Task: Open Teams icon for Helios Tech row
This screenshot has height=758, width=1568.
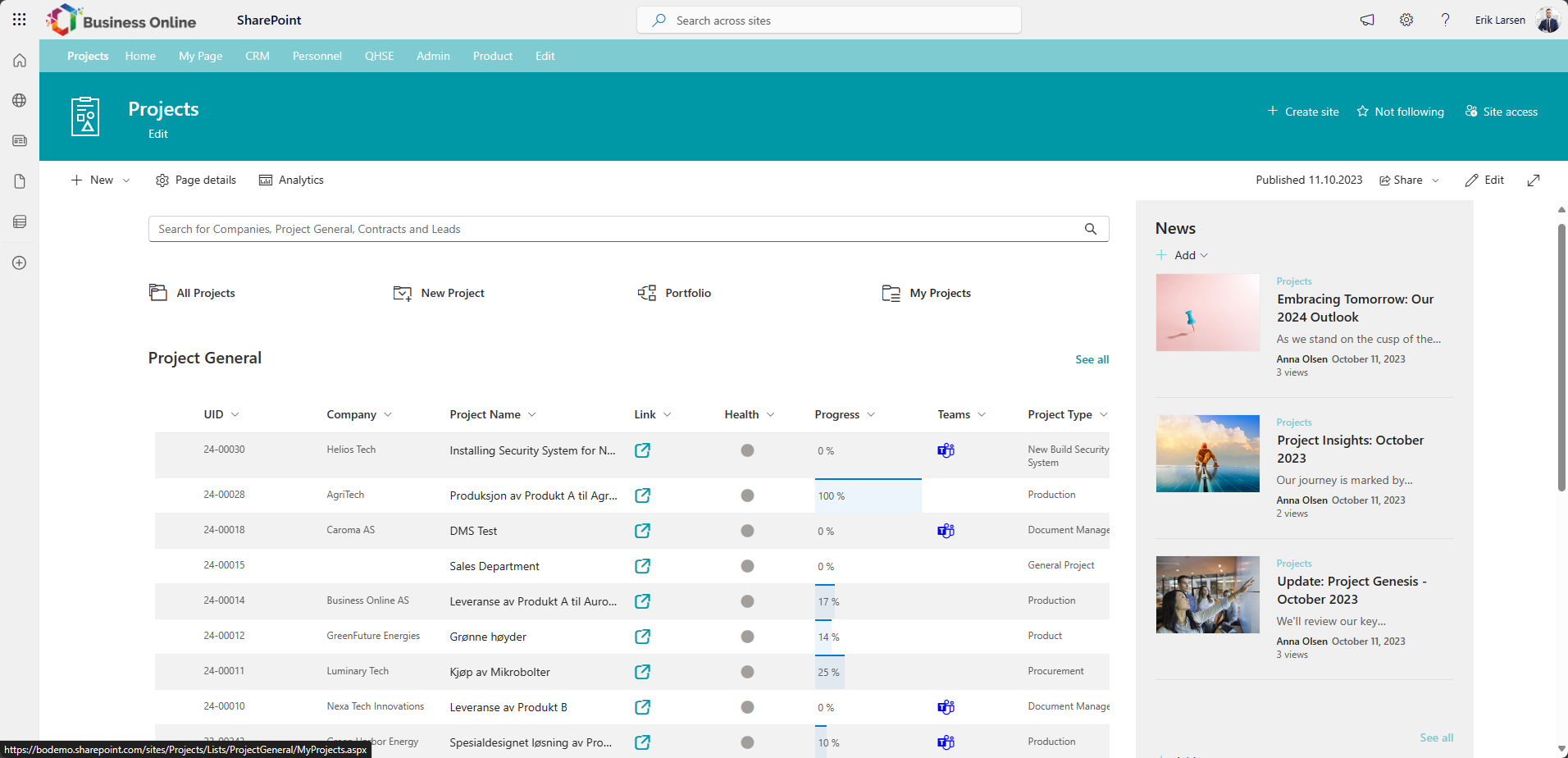Action: 946,450
